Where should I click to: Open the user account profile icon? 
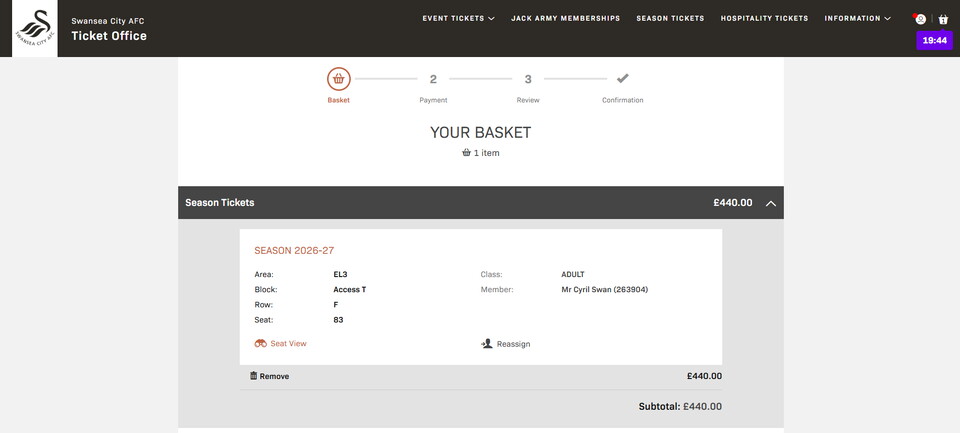tap(920, 19)
